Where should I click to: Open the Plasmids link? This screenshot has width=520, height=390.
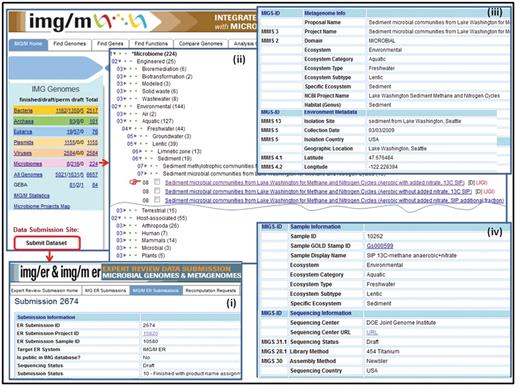(23, 143)
